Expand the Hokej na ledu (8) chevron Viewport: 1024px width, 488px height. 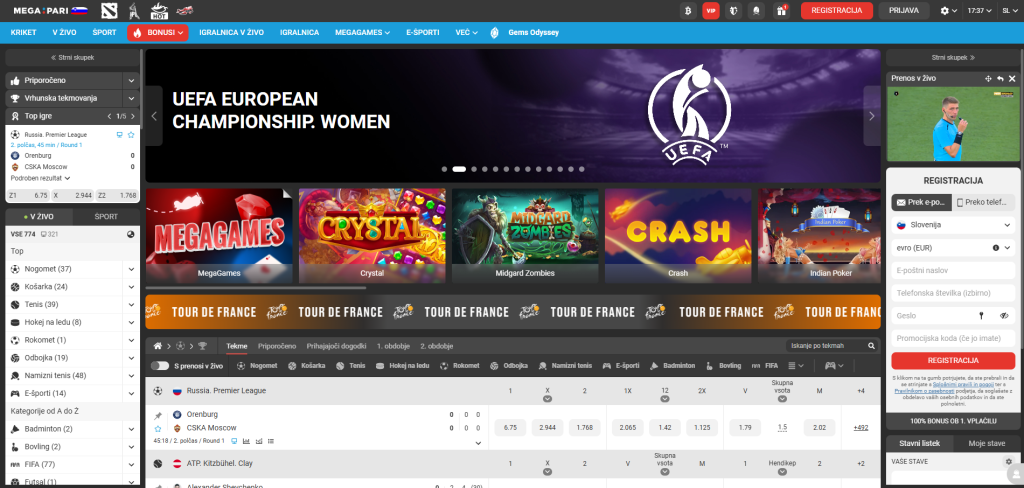(131, 322)
